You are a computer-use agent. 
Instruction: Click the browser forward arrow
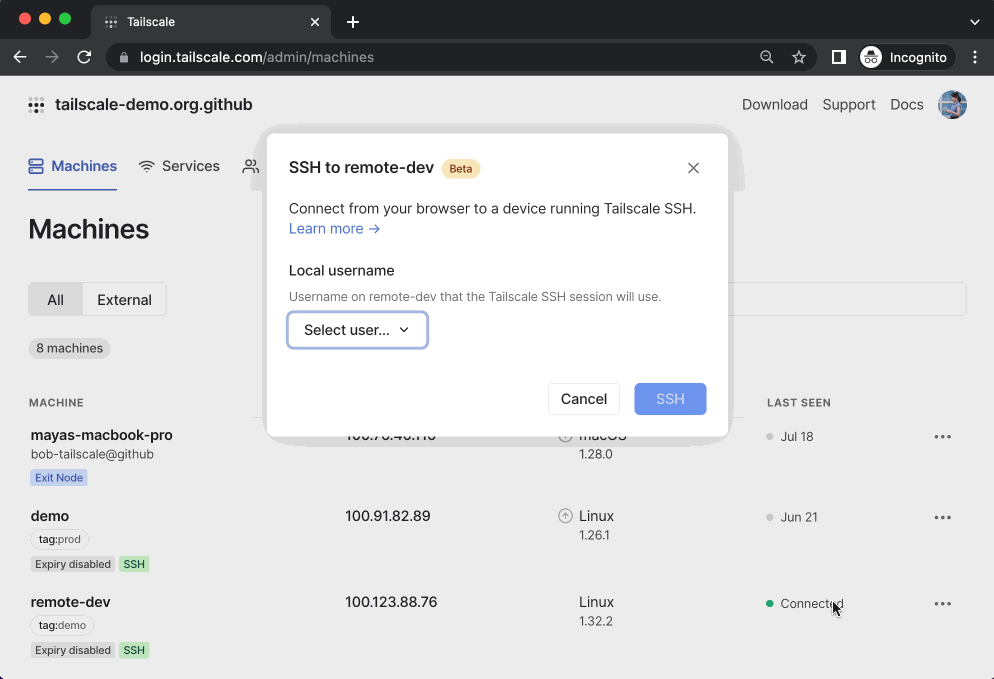click(52, 57)
